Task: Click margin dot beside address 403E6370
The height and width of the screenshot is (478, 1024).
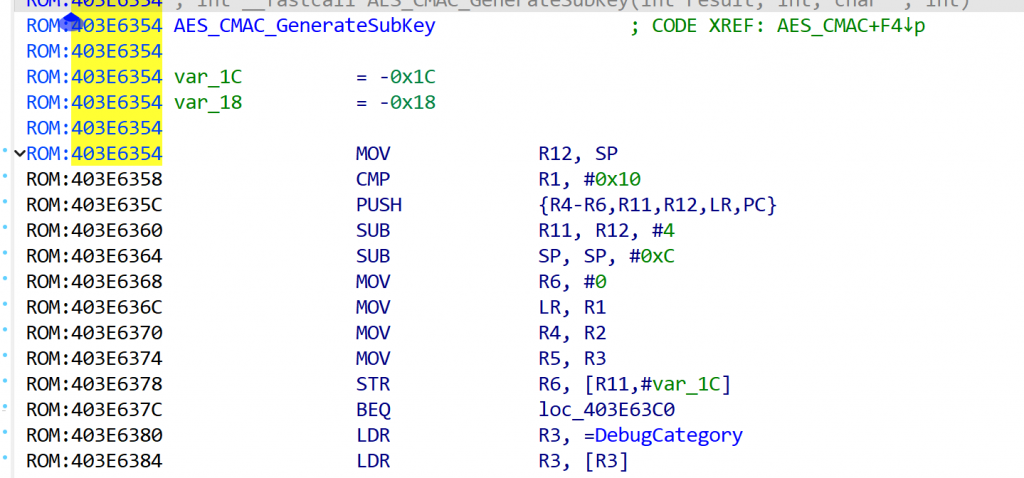Action: coord(6,332)
